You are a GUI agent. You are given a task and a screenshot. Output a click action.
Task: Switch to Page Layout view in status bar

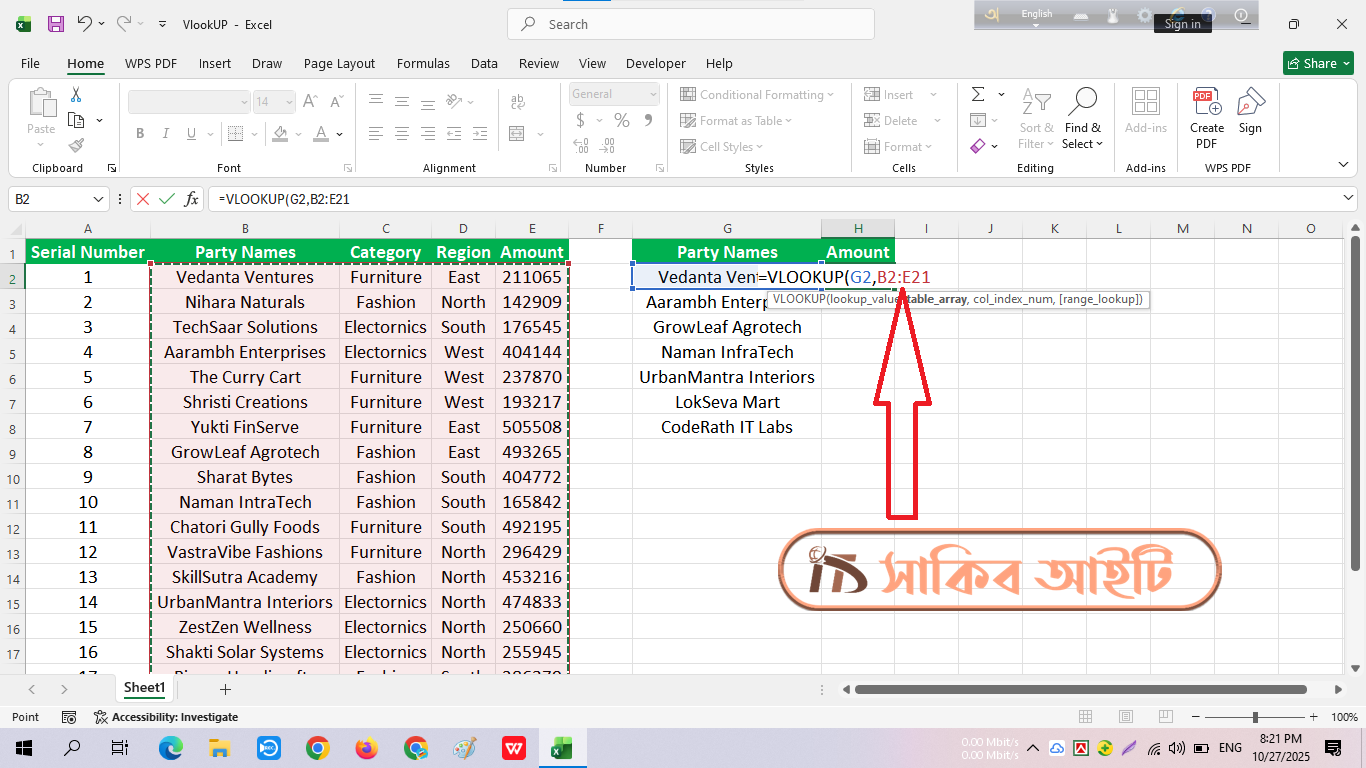click(1126, 717)
